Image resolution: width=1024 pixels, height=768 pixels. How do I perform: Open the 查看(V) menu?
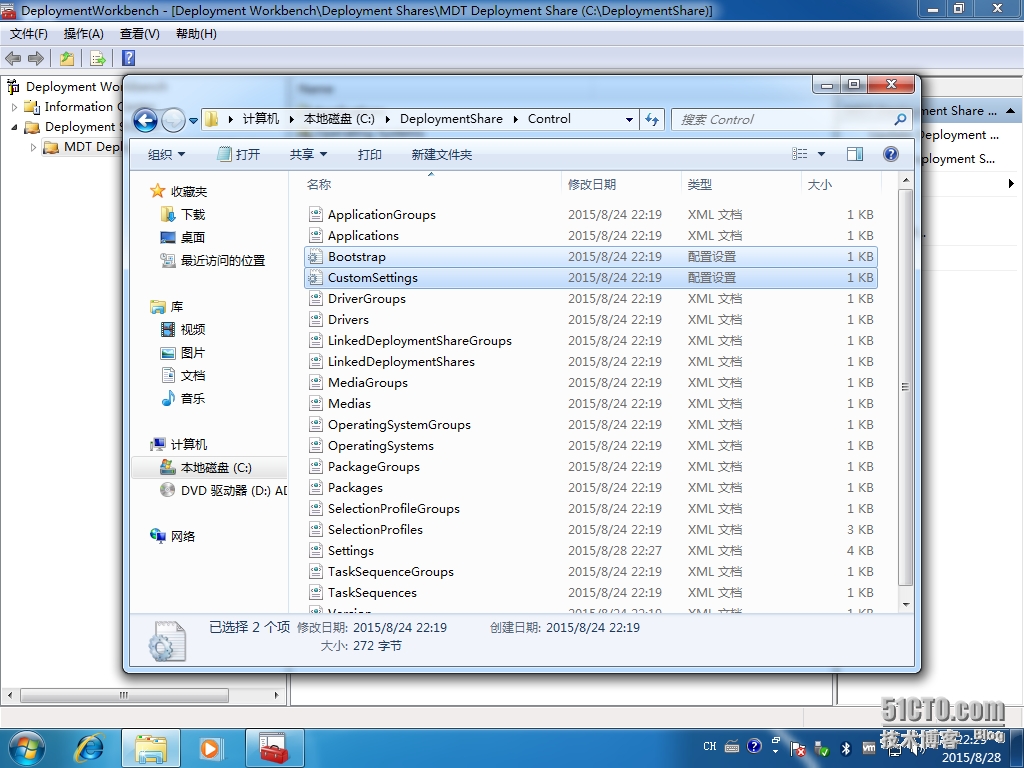pyautogui.click(x=140, y=34)
